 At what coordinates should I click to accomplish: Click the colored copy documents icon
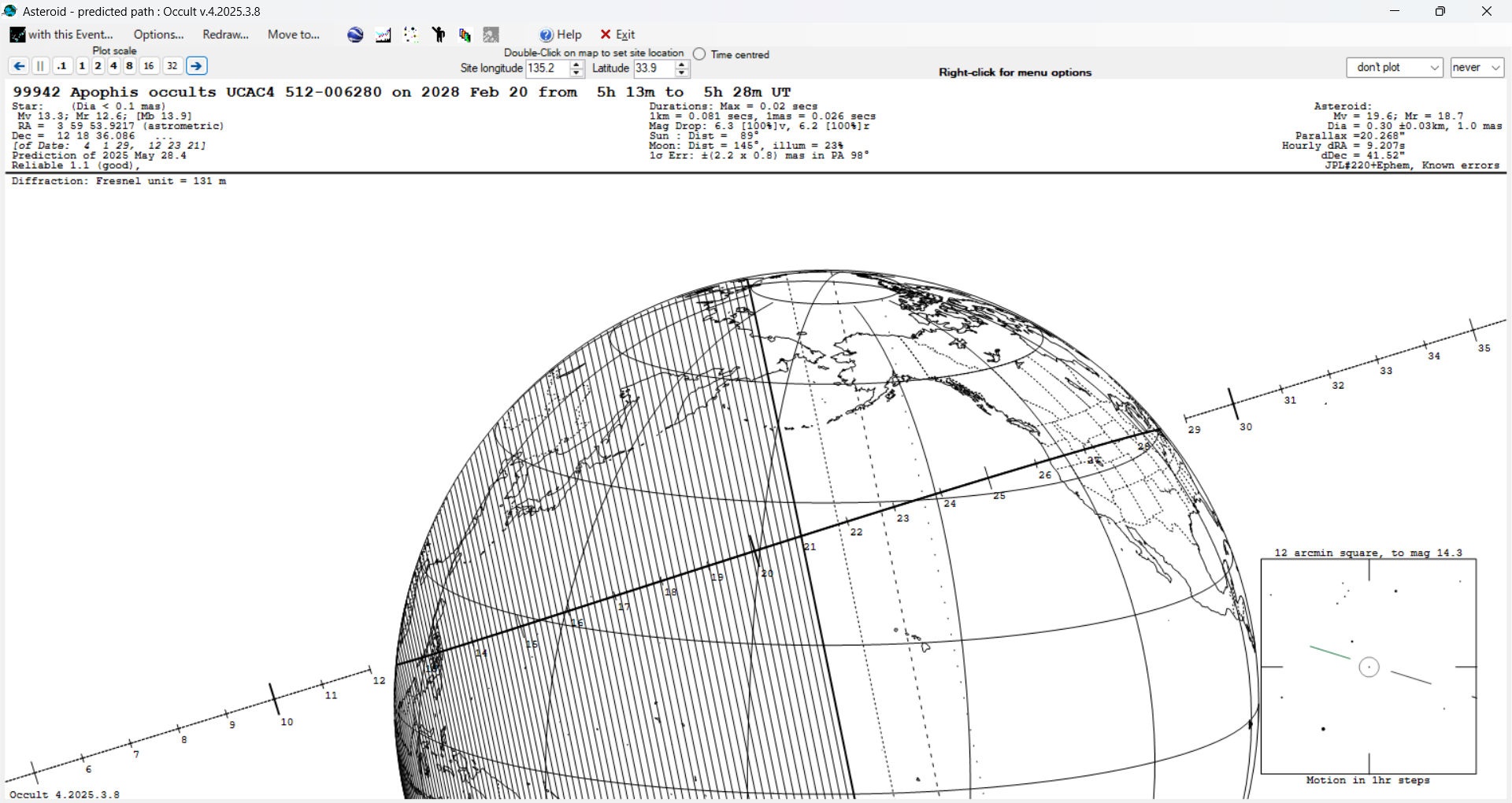click(x=465, y=35)
